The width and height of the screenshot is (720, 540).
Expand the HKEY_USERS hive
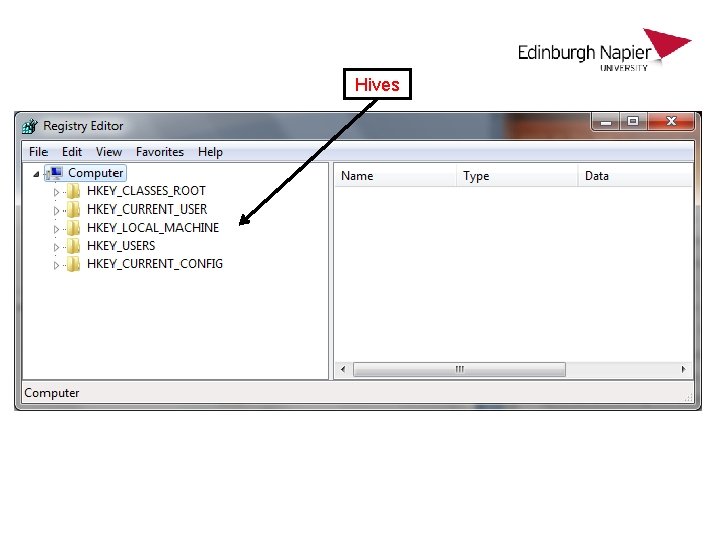point(56,247)
